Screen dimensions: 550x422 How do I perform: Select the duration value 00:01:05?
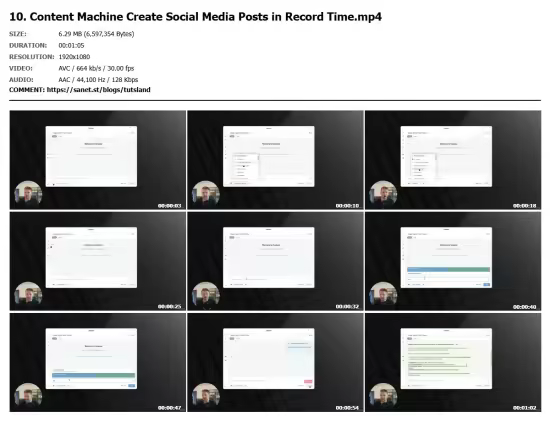coord(71,45)
